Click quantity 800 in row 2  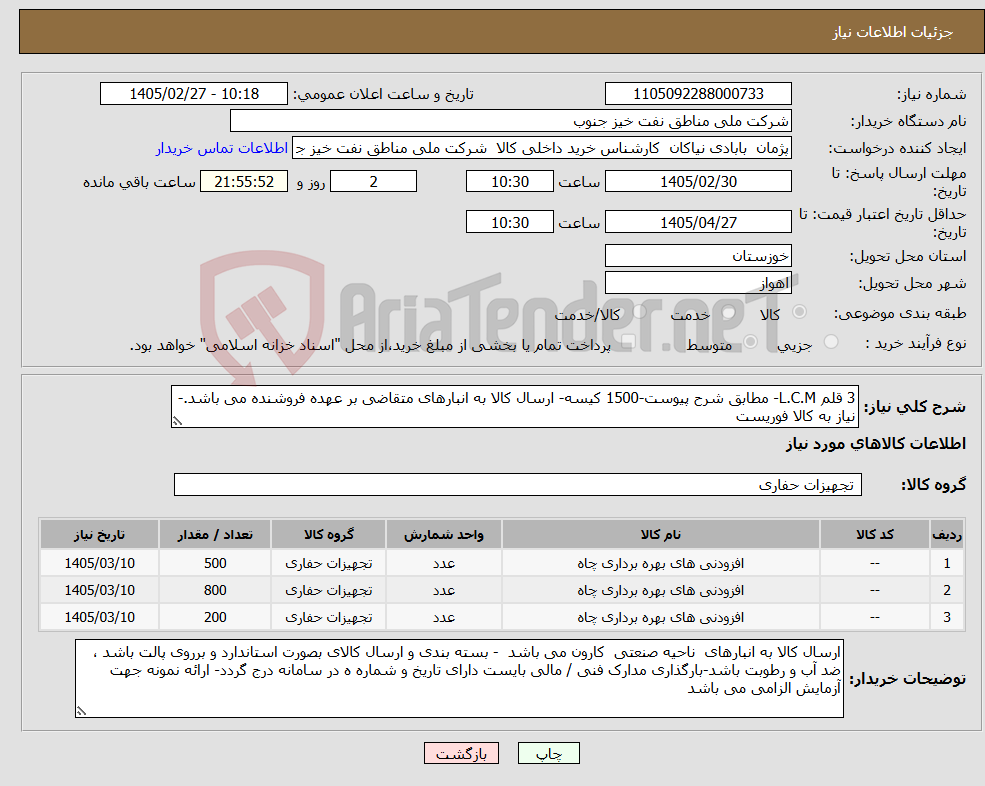tap(215, 590)
